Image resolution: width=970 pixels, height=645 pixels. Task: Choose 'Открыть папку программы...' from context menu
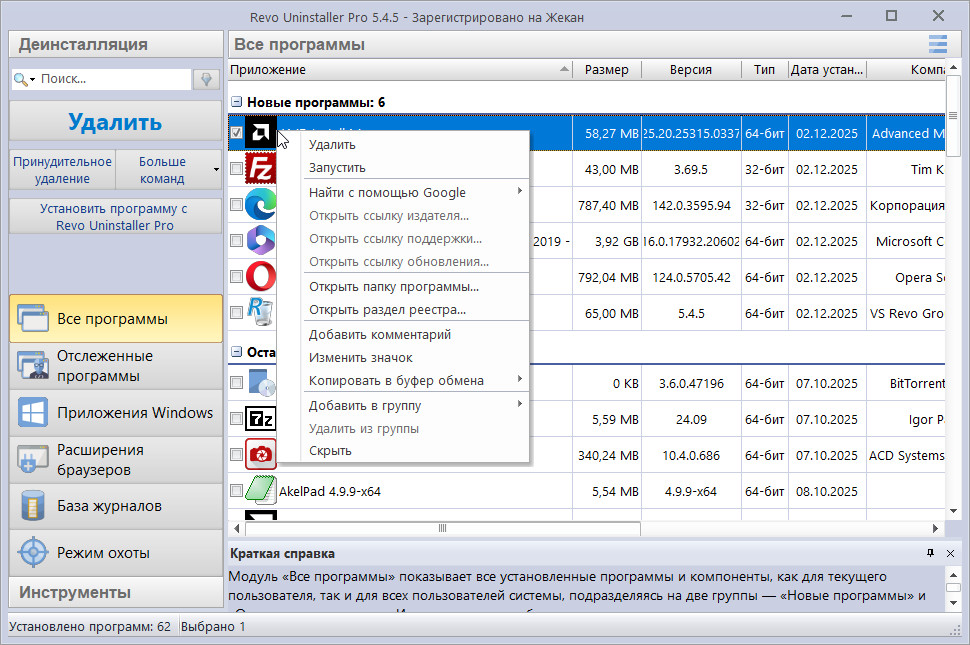tap(393, 287)
